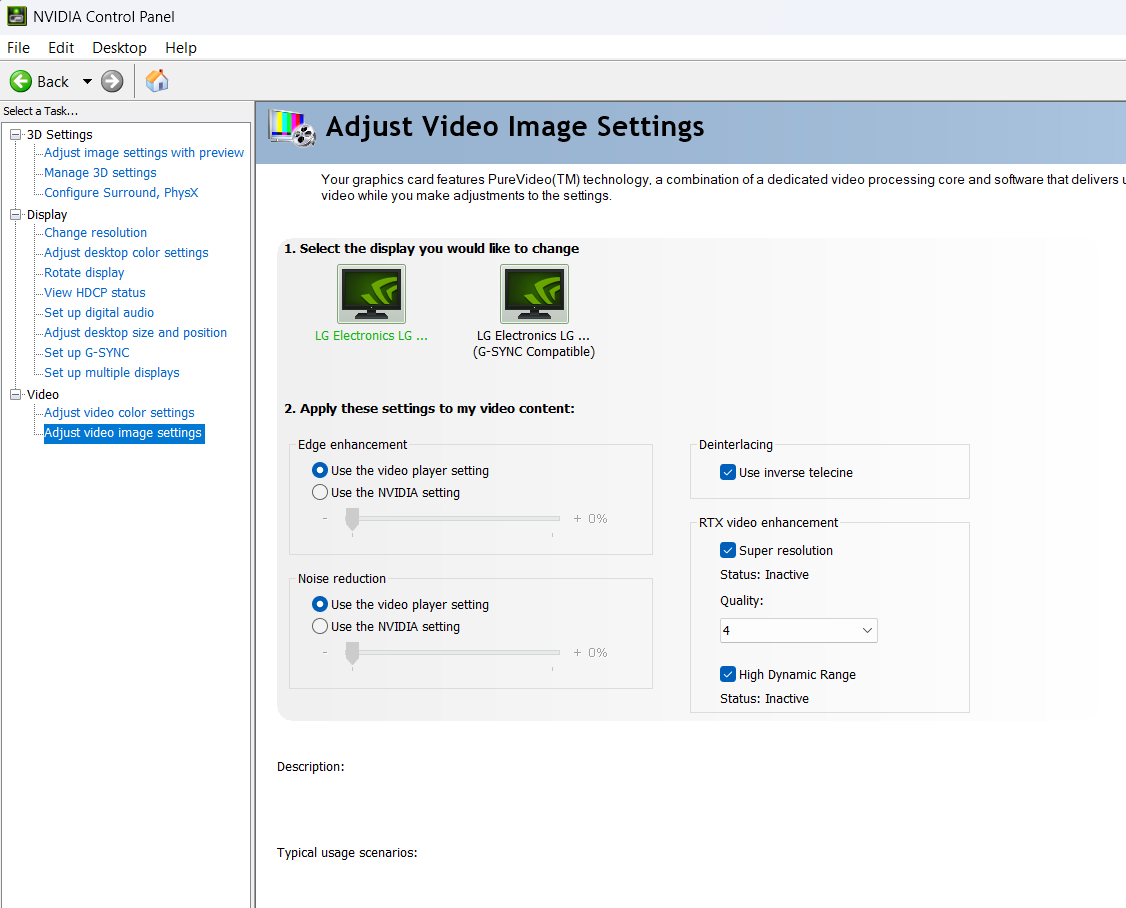
Task: Collapse the Display tree node
Action: 15,214
